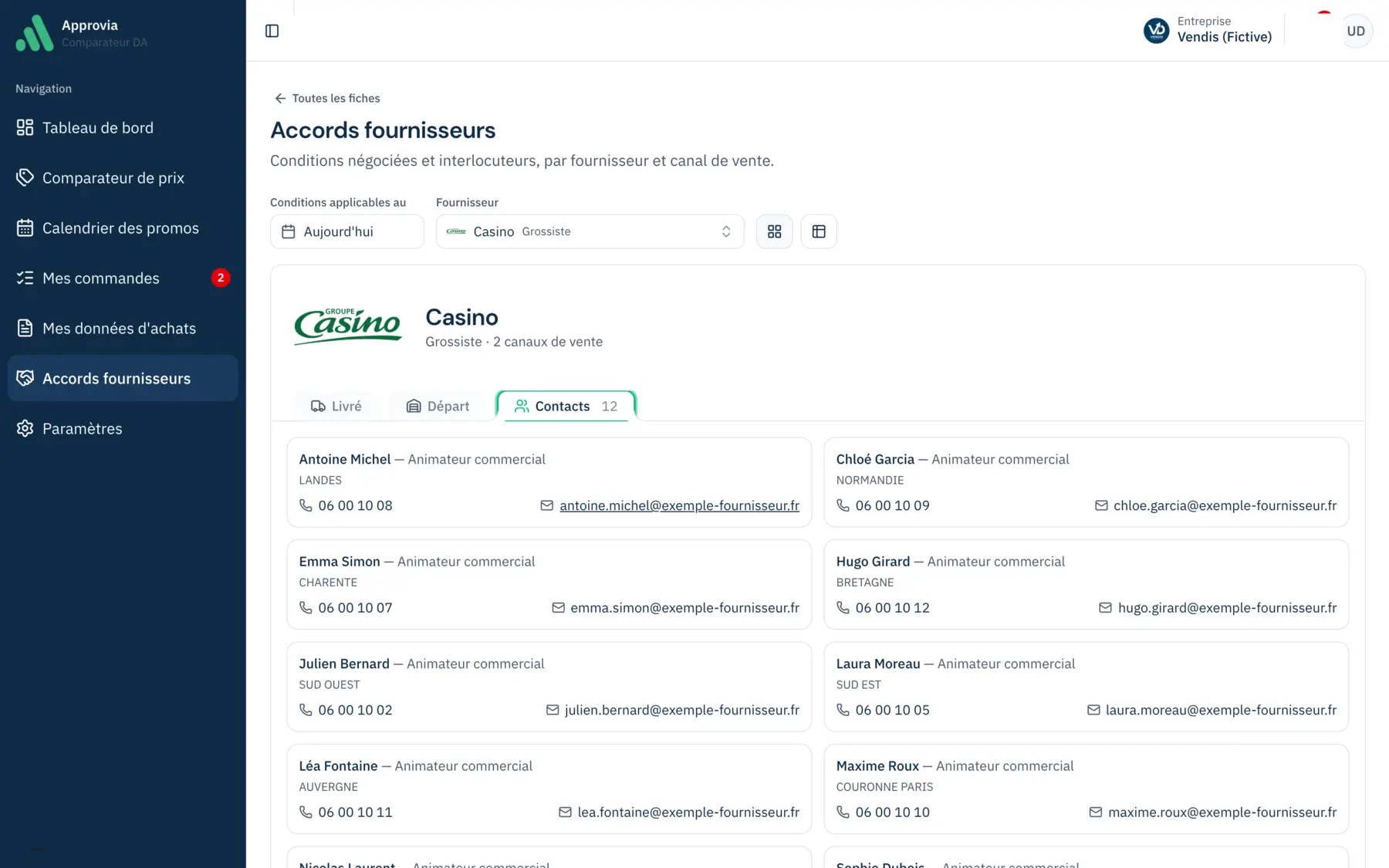Click the Comparateur de prix tag icon
The image size is (1389, 868).
[x=25, y=177]
